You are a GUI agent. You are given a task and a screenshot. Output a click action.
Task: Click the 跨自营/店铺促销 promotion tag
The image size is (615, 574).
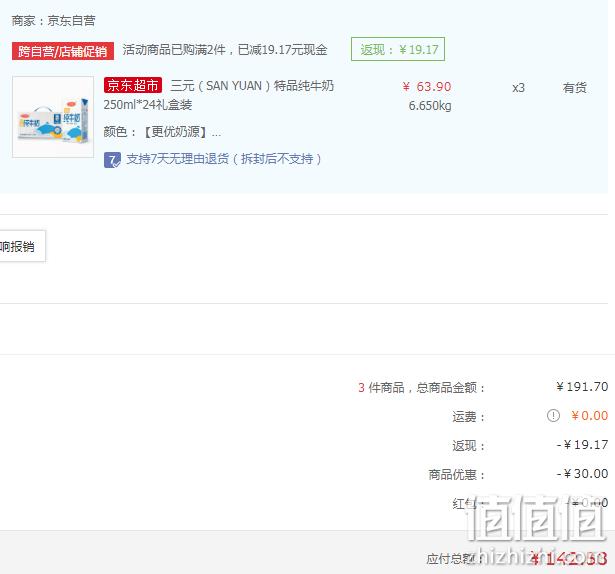[x=63, y=51]
